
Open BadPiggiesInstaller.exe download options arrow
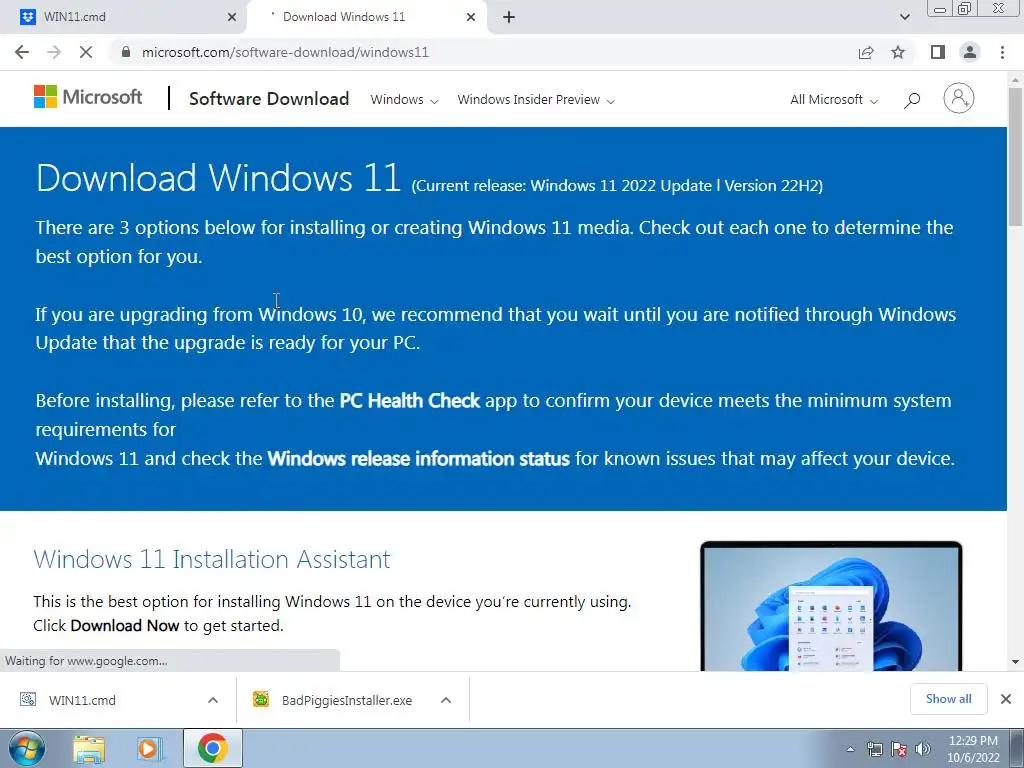[446, 700]
